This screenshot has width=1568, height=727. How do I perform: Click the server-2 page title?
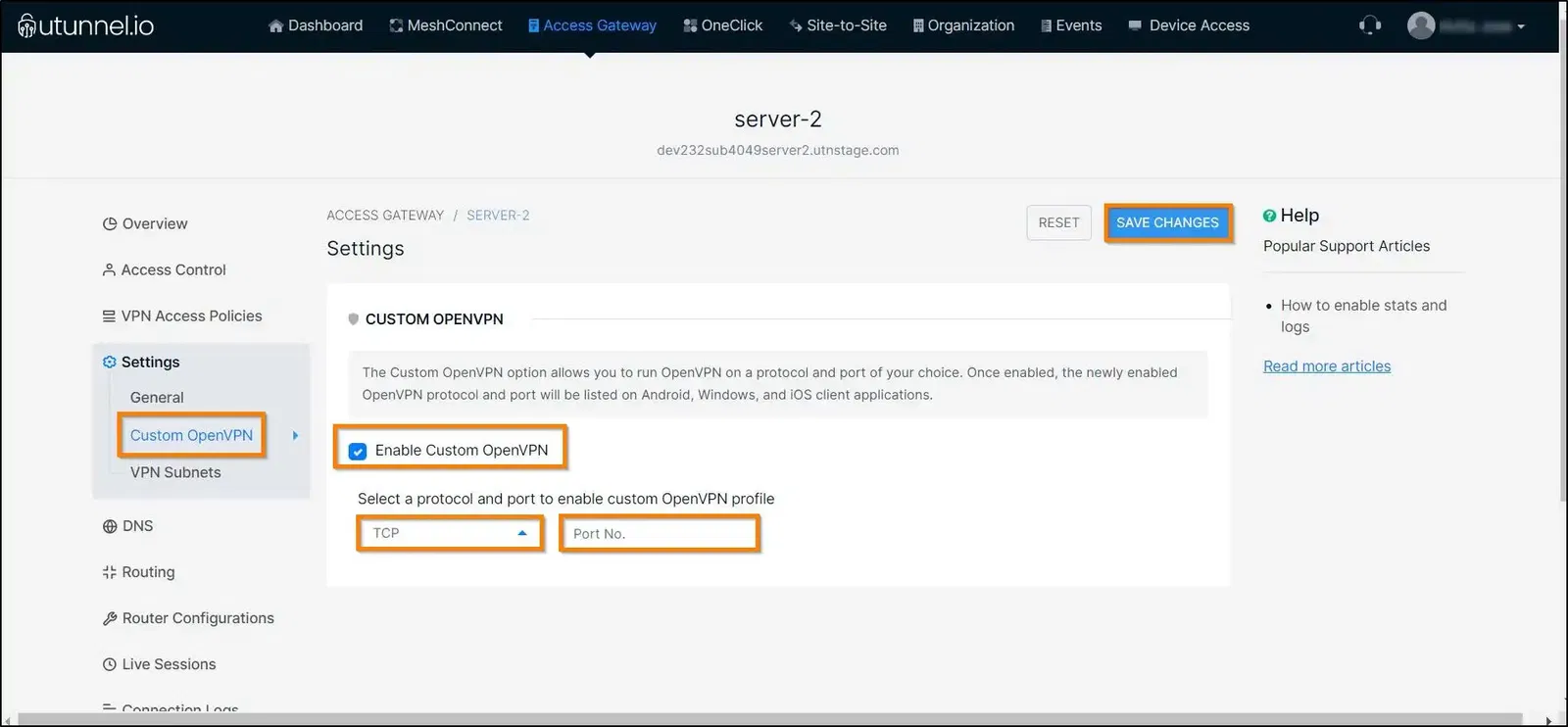click(778, 120)
